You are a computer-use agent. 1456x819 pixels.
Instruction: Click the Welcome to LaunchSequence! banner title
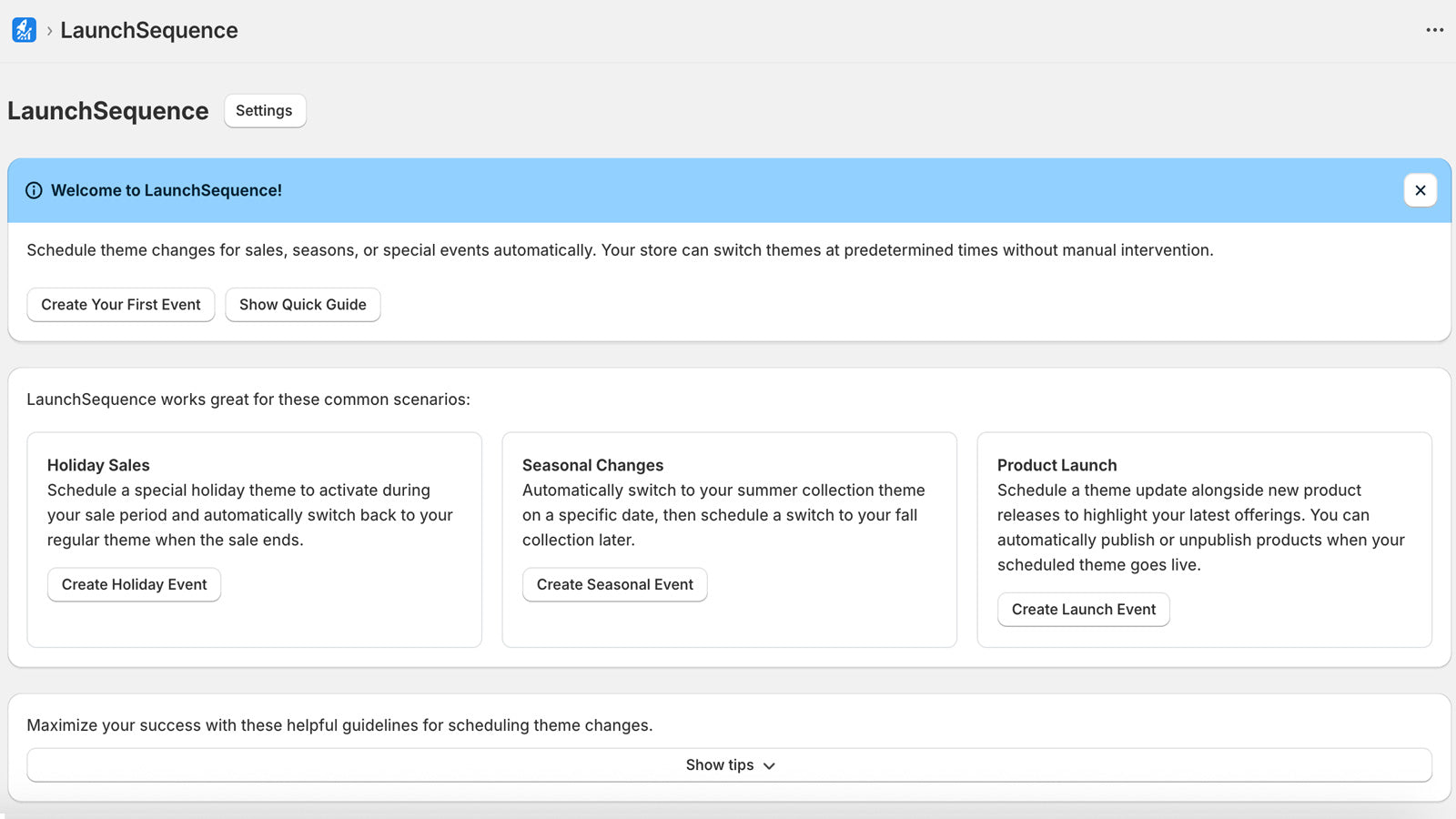pos(167,190)
